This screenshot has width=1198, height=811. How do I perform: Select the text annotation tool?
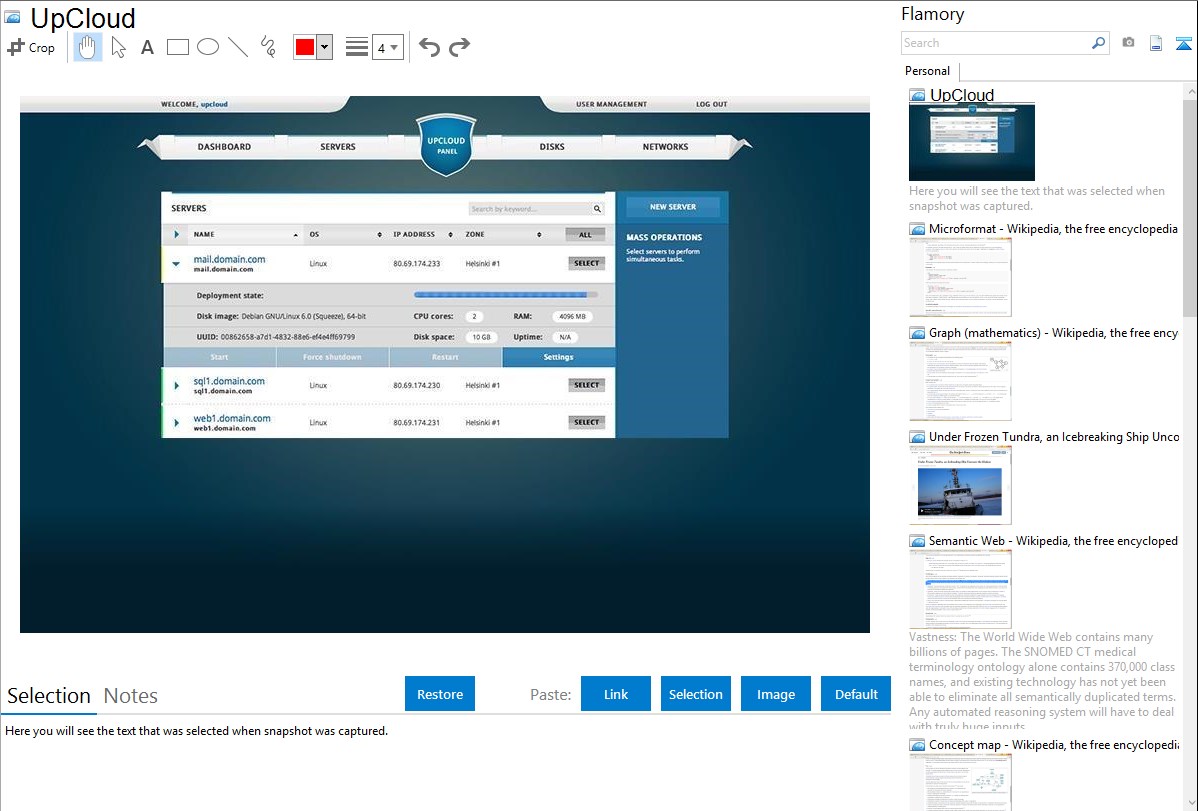(147, 47)
